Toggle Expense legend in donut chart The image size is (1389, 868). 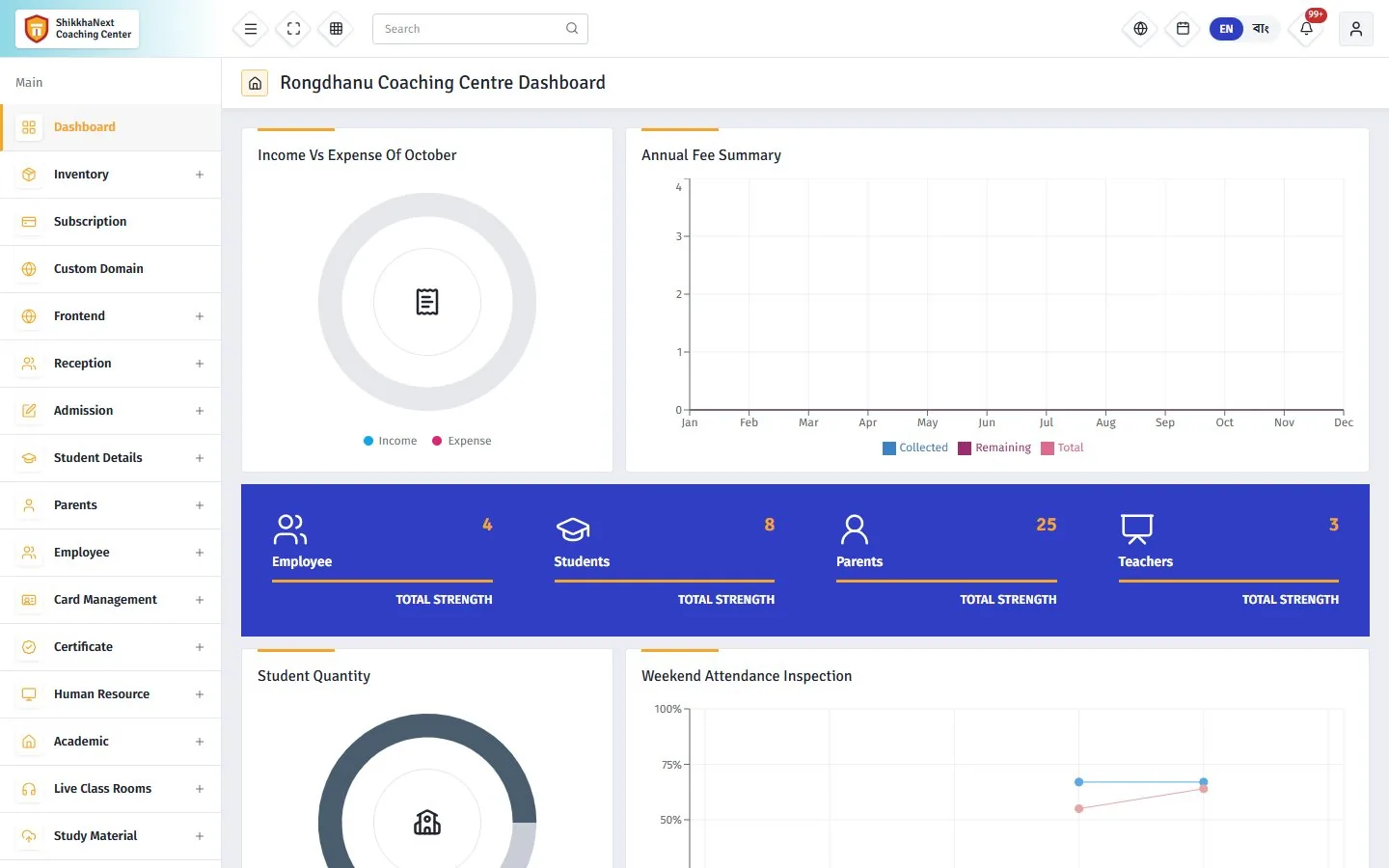[x=461, y=441]
